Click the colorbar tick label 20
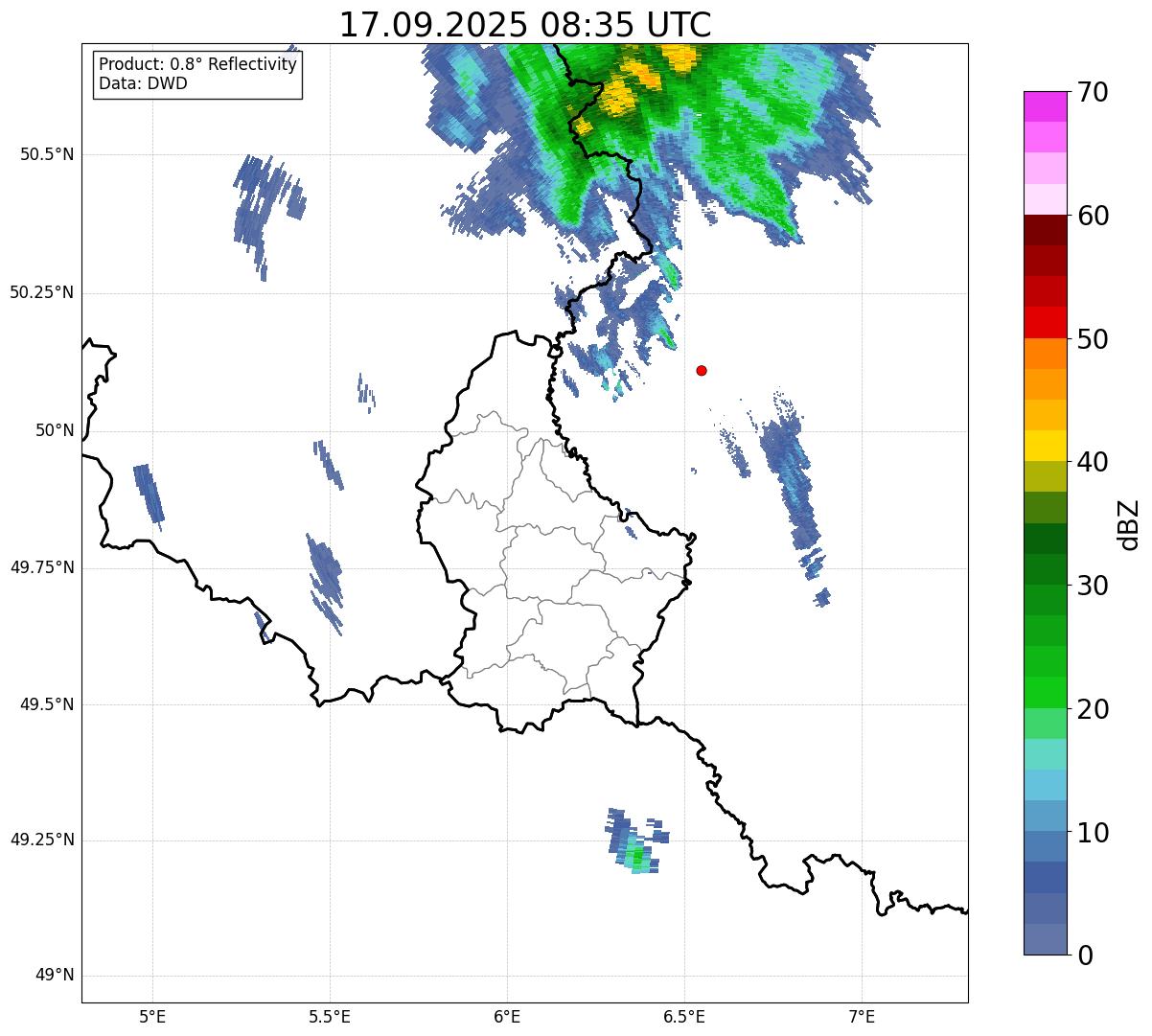The height and width of the screenshot is (1036, 1152). tap(1093, 709)
